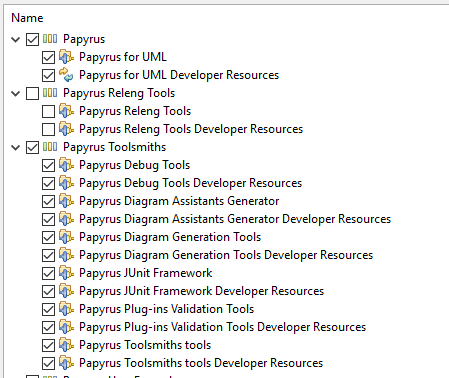Collapse the Papyrus Releng Tools category
The image size is (449, 378).
point(16,94)
